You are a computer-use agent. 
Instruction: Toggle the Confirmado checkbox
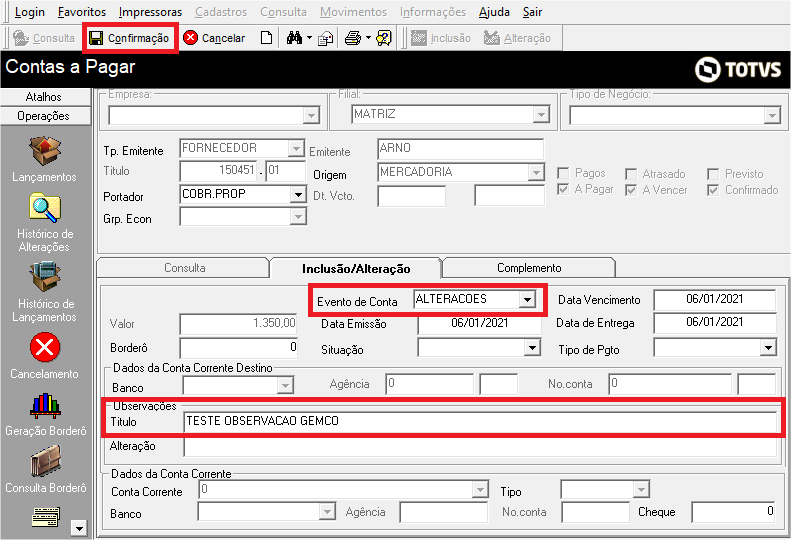coord(713,190)
